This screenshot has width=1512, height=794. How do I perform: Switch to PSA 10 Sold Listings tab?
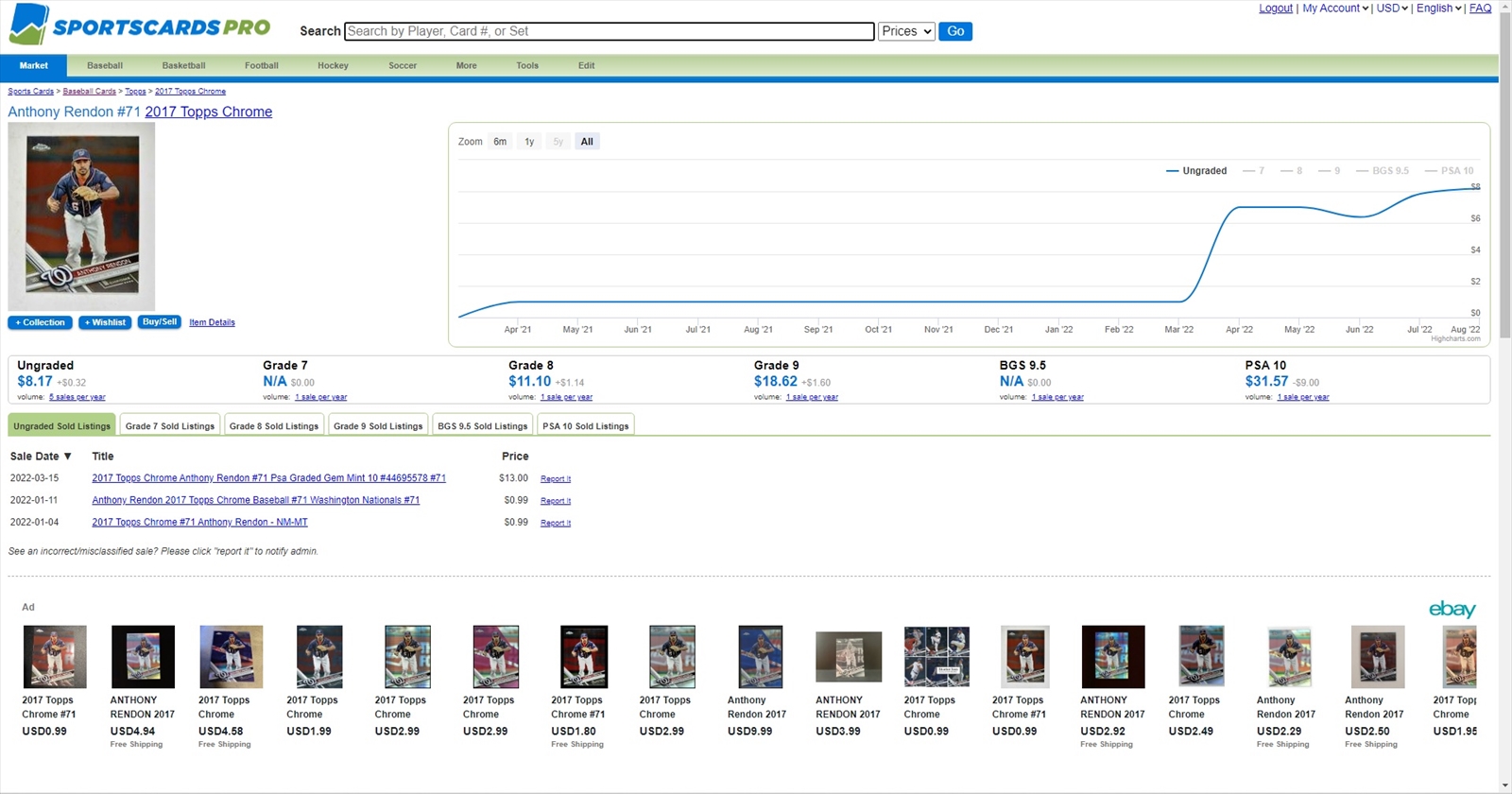tap(586, 425)
